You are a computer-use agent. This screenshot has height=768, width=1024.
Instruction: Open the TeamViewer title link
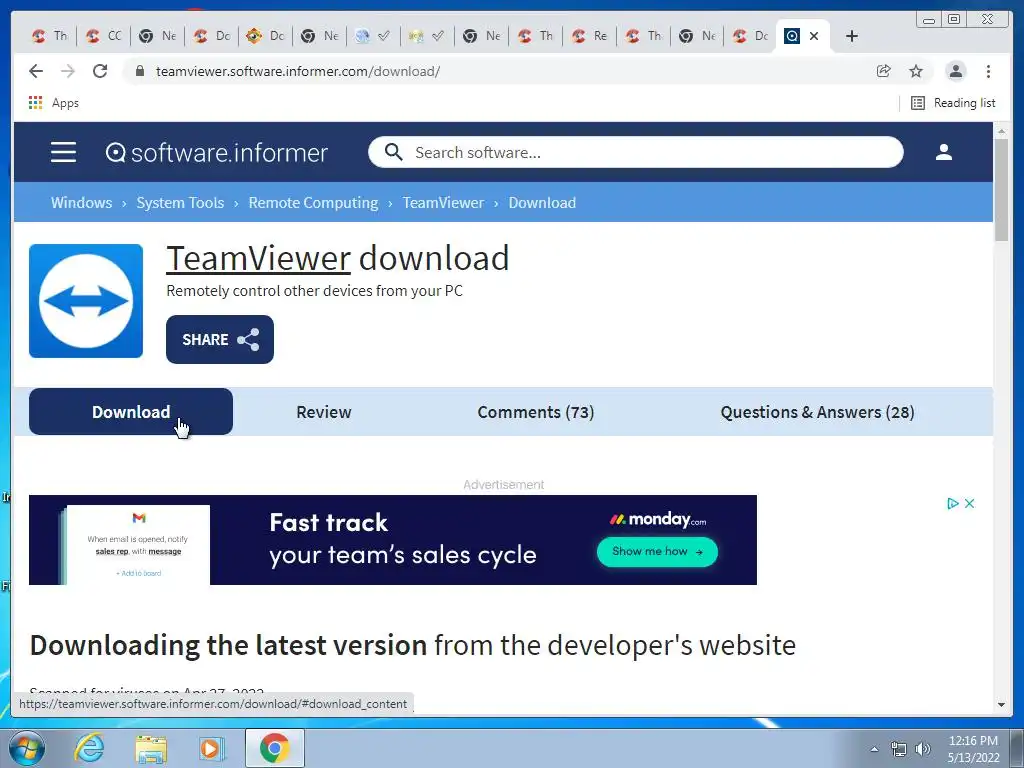pyautogui.click(x=259, y=258)
